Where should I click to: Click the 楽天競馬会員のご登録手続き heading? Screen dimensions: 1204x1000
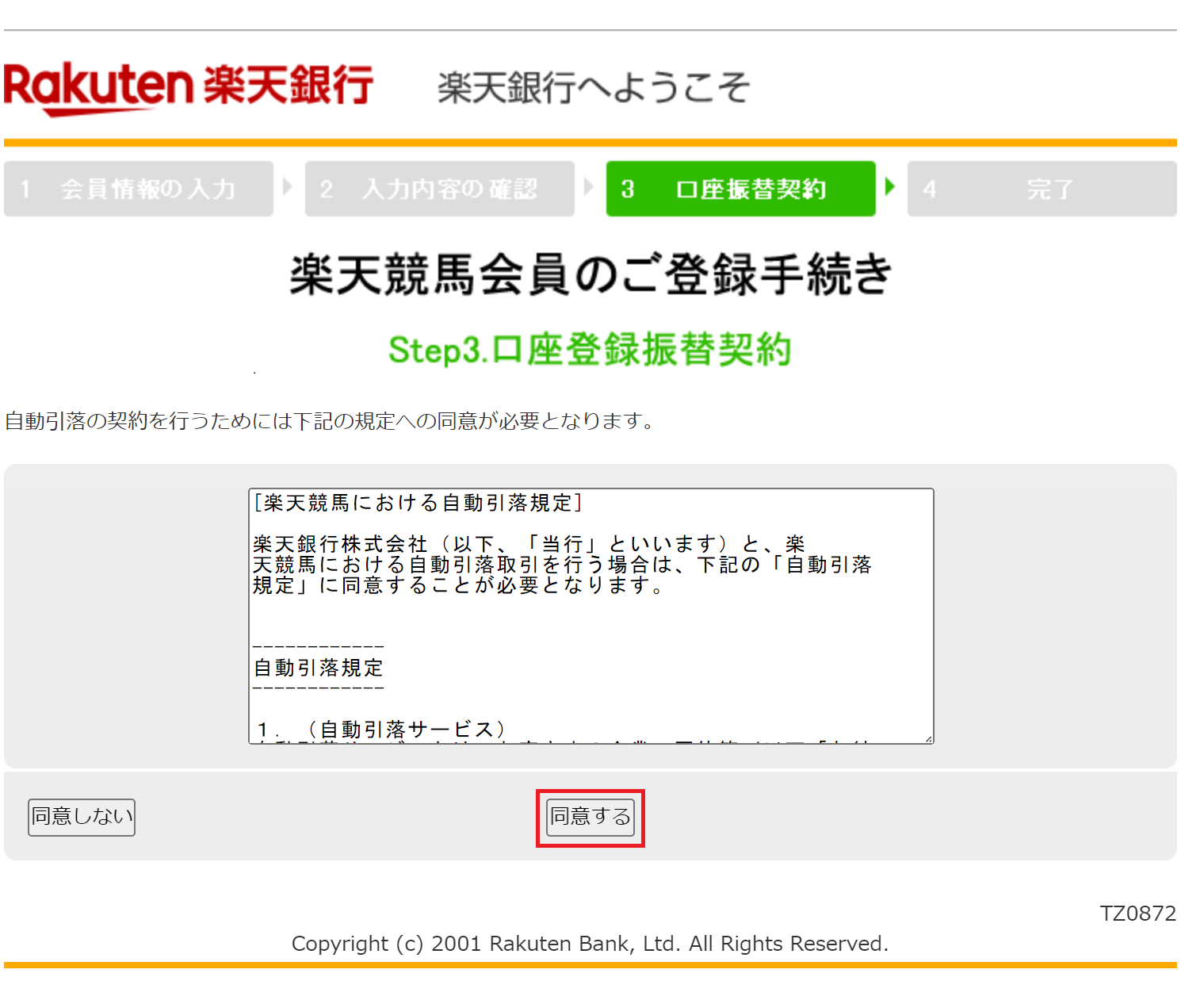click(x=591, y=274)
